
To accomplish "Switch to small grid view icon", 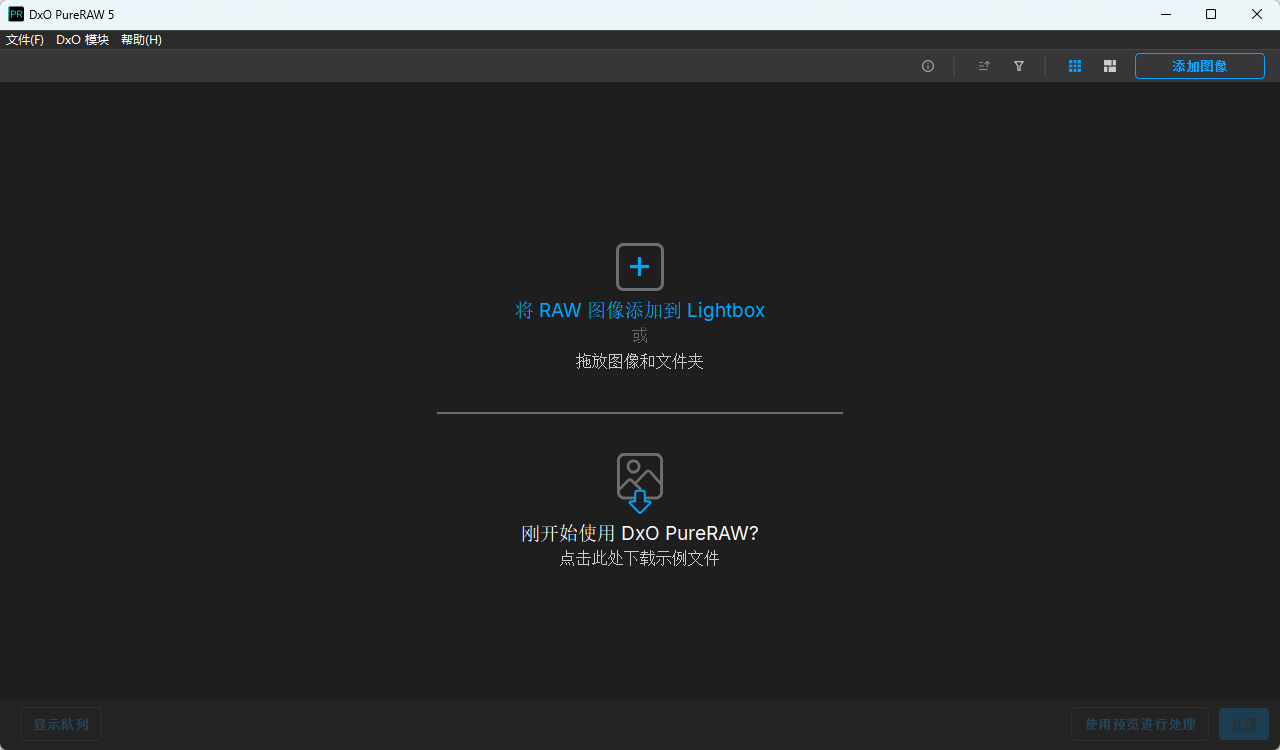I will (x=1075, y=66).
